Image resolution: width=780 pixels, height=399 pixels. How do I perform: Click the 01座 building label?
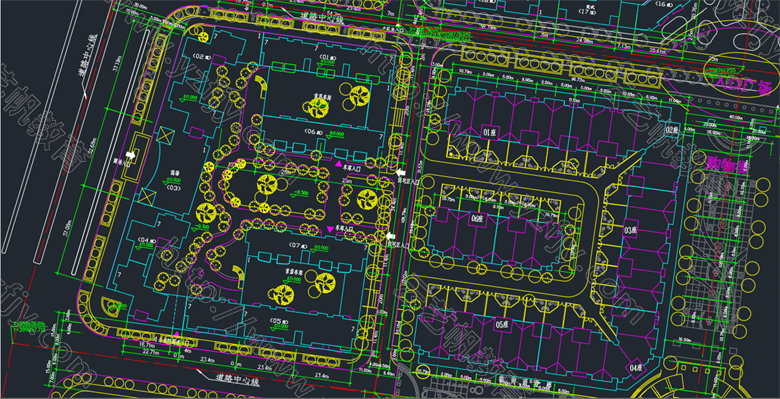point(490,132)
